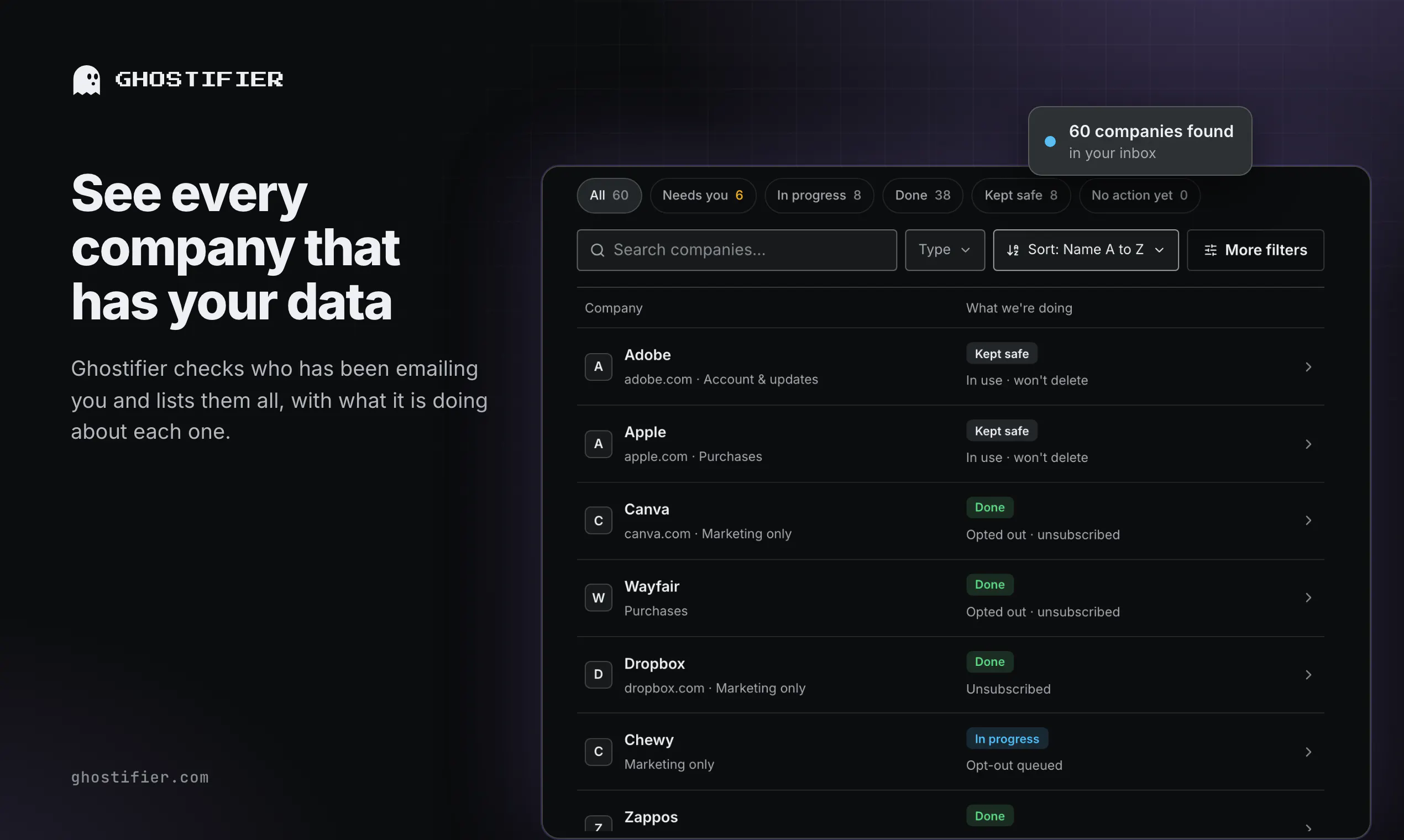Viewport: 1404px width, 840px height.
Task: Open the More filters button
Action: [x=1256, y=250]
